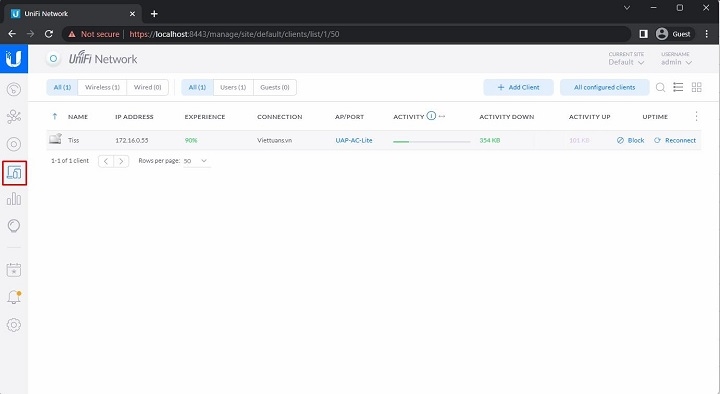
Task: Click the 90% experience value
Action: tap(191, 140)
